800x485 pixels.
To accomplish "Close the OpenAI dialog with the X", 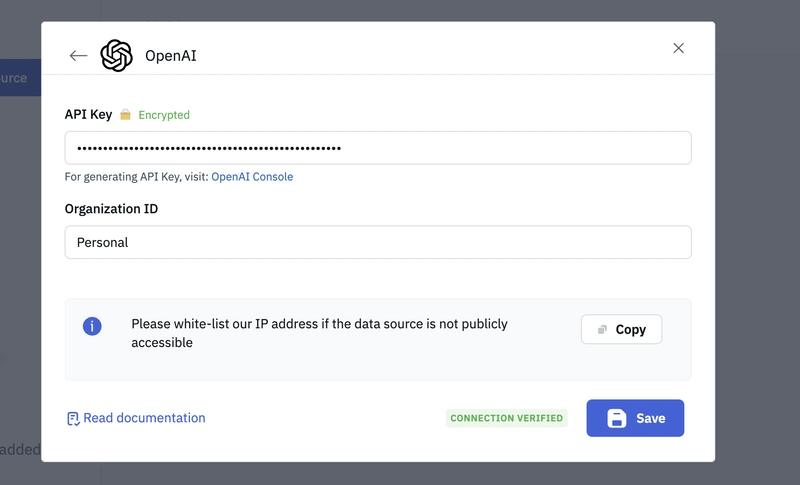I will coord(678,48).
